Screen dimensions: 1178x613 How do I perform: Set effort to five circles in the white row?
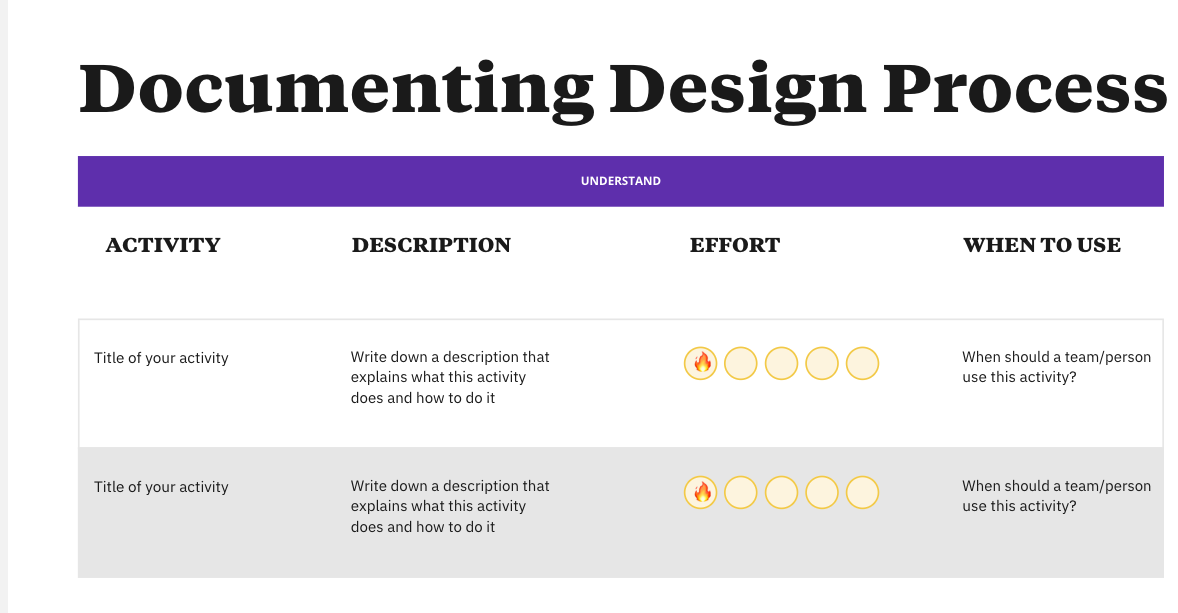[x=862, y=364]
